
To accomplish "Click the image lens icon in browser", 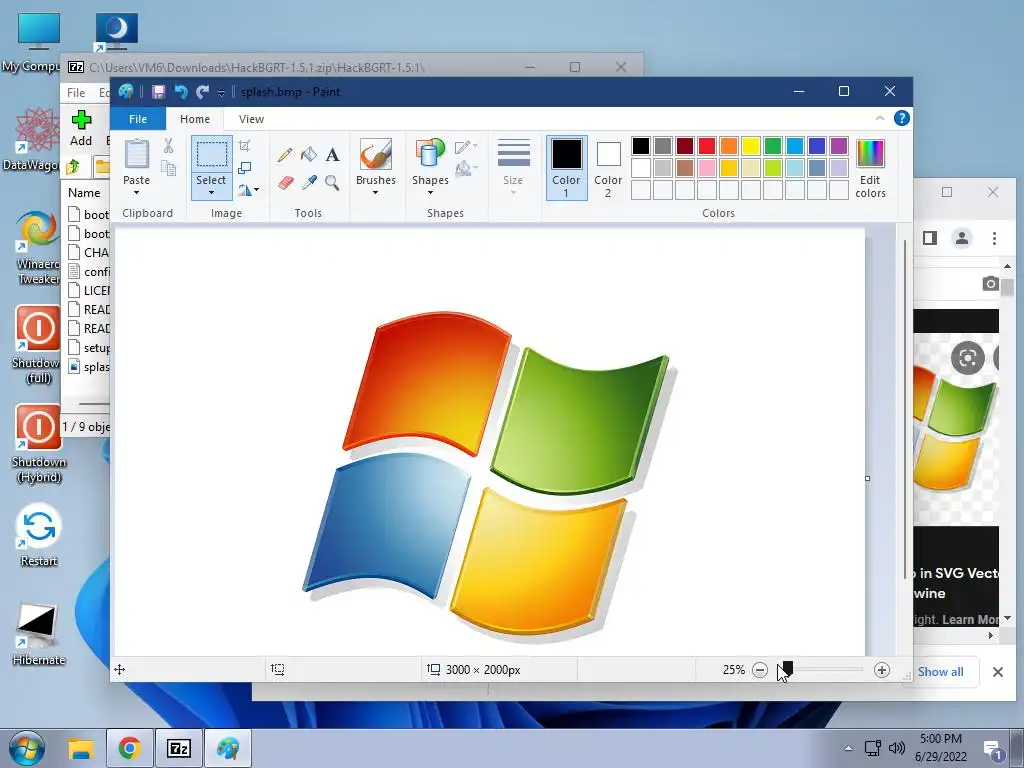I will (967, 357).
